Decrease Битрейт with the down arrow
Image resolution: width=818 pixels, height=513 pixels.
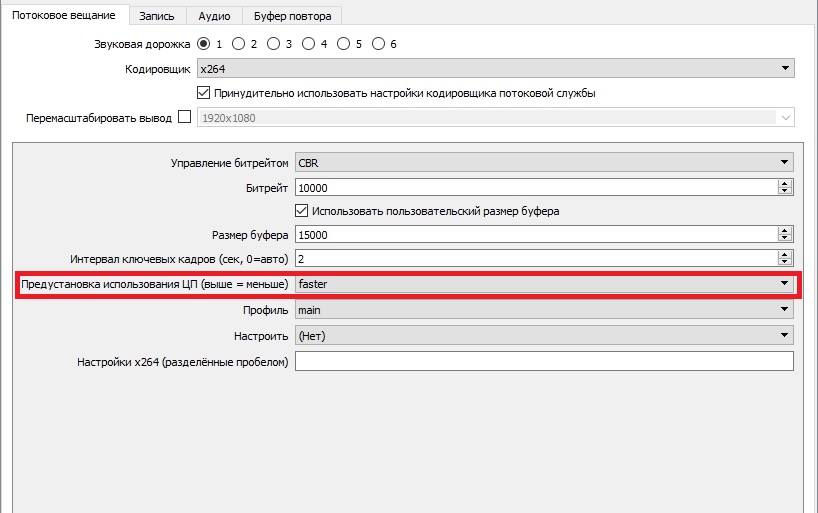click(x=785, y=192)
